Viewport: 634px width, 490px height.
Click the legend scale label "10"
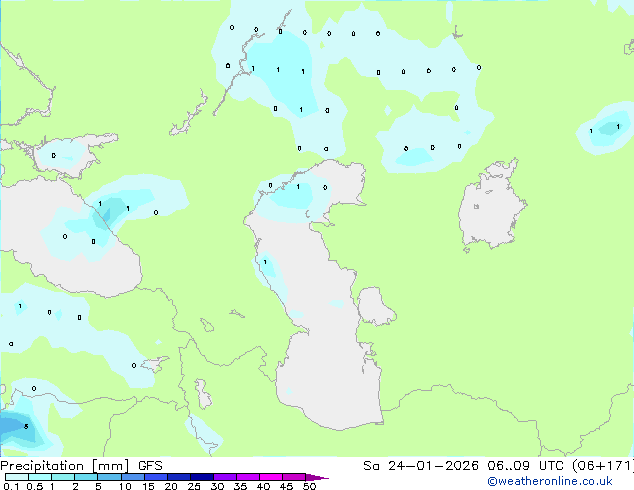tap(125, 486)
